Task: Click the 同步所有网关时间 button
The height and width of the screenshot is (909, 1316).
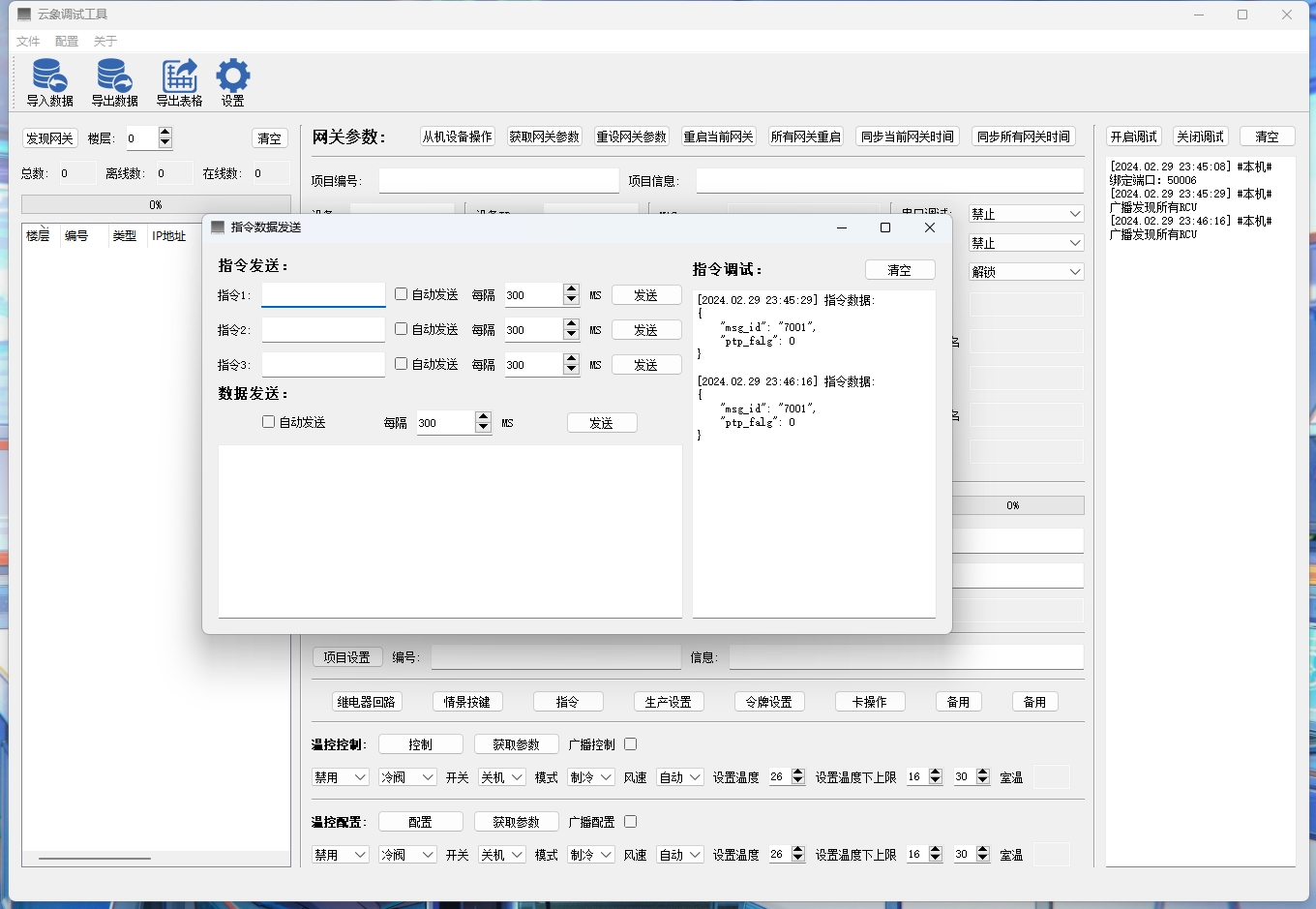Action: pyautogui.click(x=1024, y=136)
